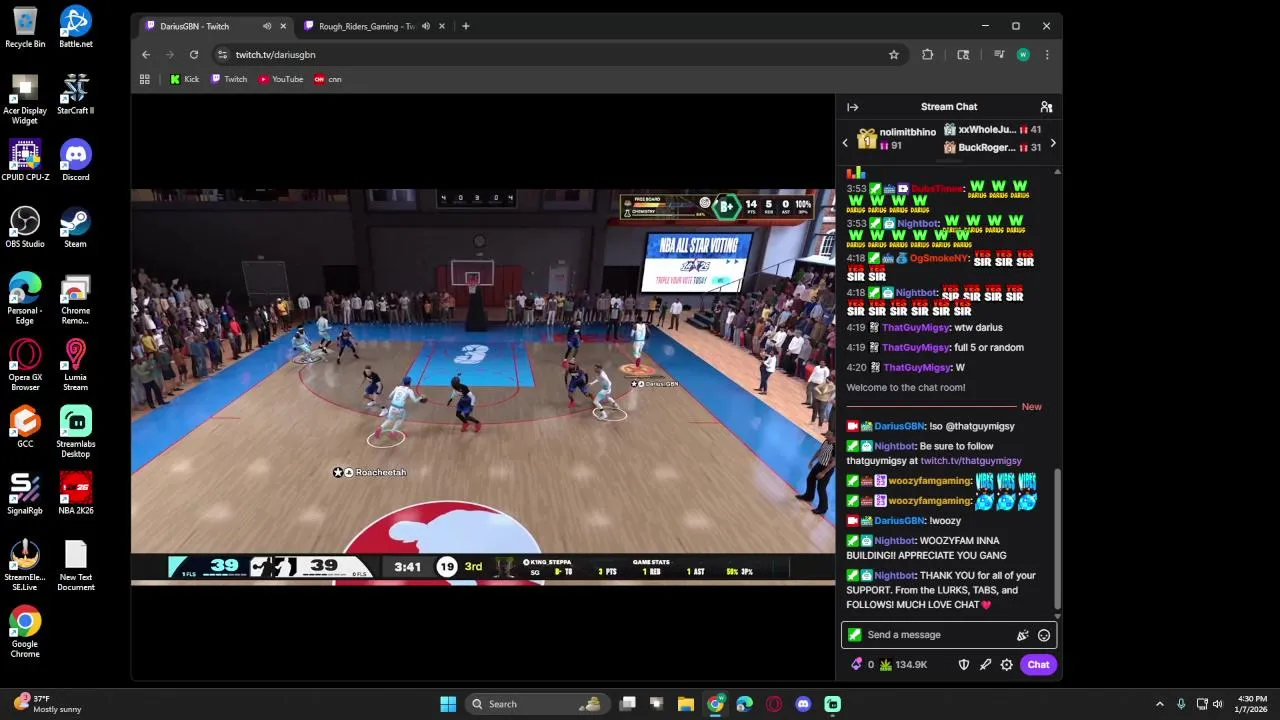Reload the Twitch page
The width and height of the screenshot is (1280, 720).
pyautogui.click(x=194, y=55)
